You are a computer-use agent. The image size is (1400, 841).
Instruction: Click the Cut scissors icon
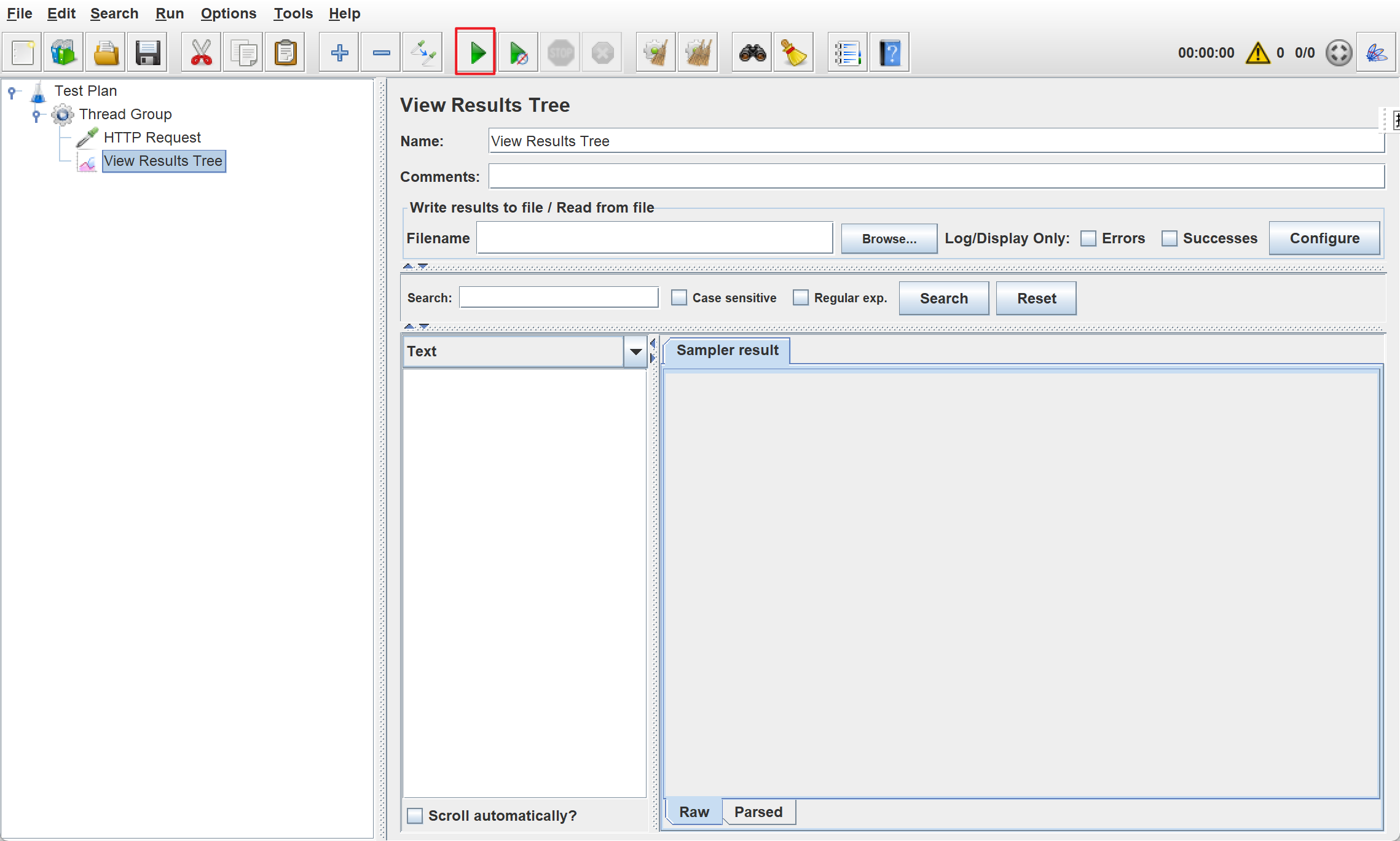[x=201, y=53]
